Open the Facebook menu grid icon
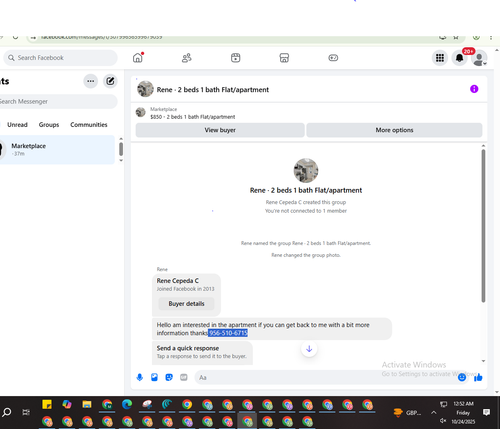The width and height of the screenshot is (500, 429). (440, 58)
